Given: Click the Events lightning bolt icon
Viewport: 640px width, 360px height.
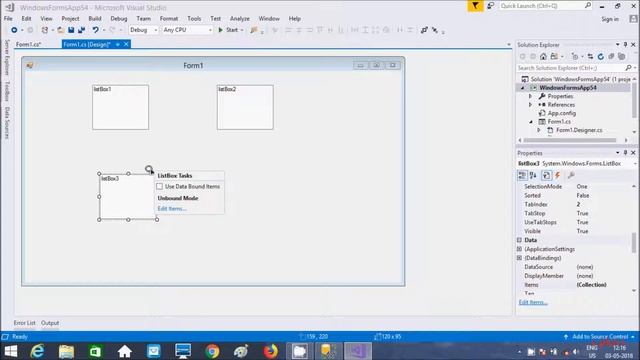Looking at the screenshot, I should point(558,175).
